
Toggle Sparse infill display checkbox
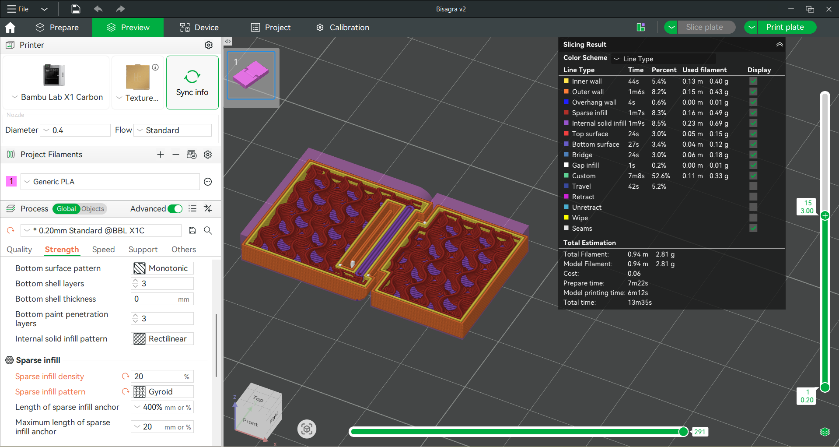(753, 112)
